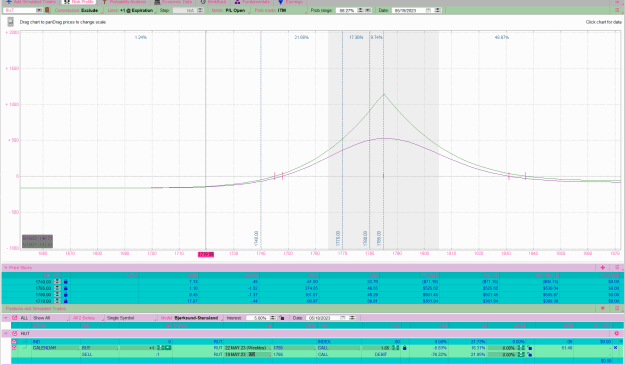
Task: Adjust the Interest rate stepper
Action: click(273, 318)
